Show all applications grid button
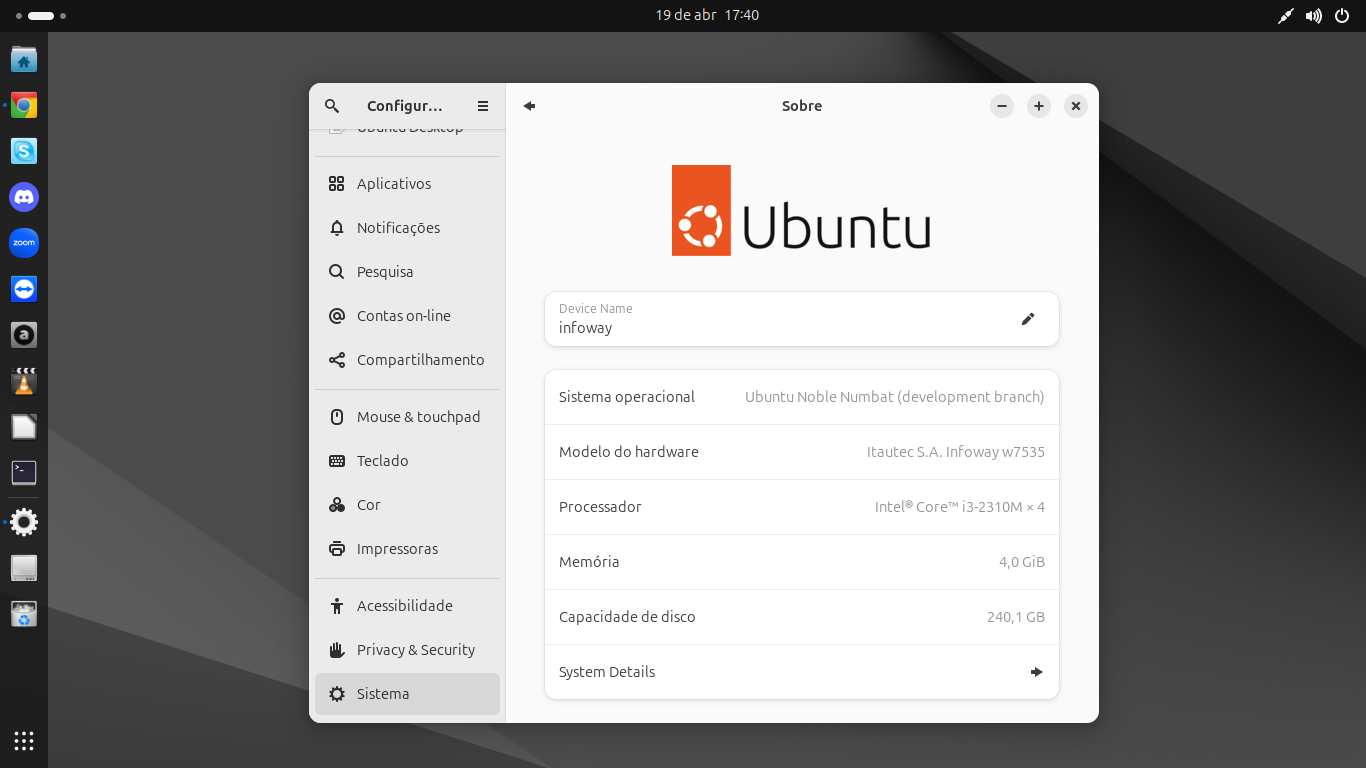 24,741
